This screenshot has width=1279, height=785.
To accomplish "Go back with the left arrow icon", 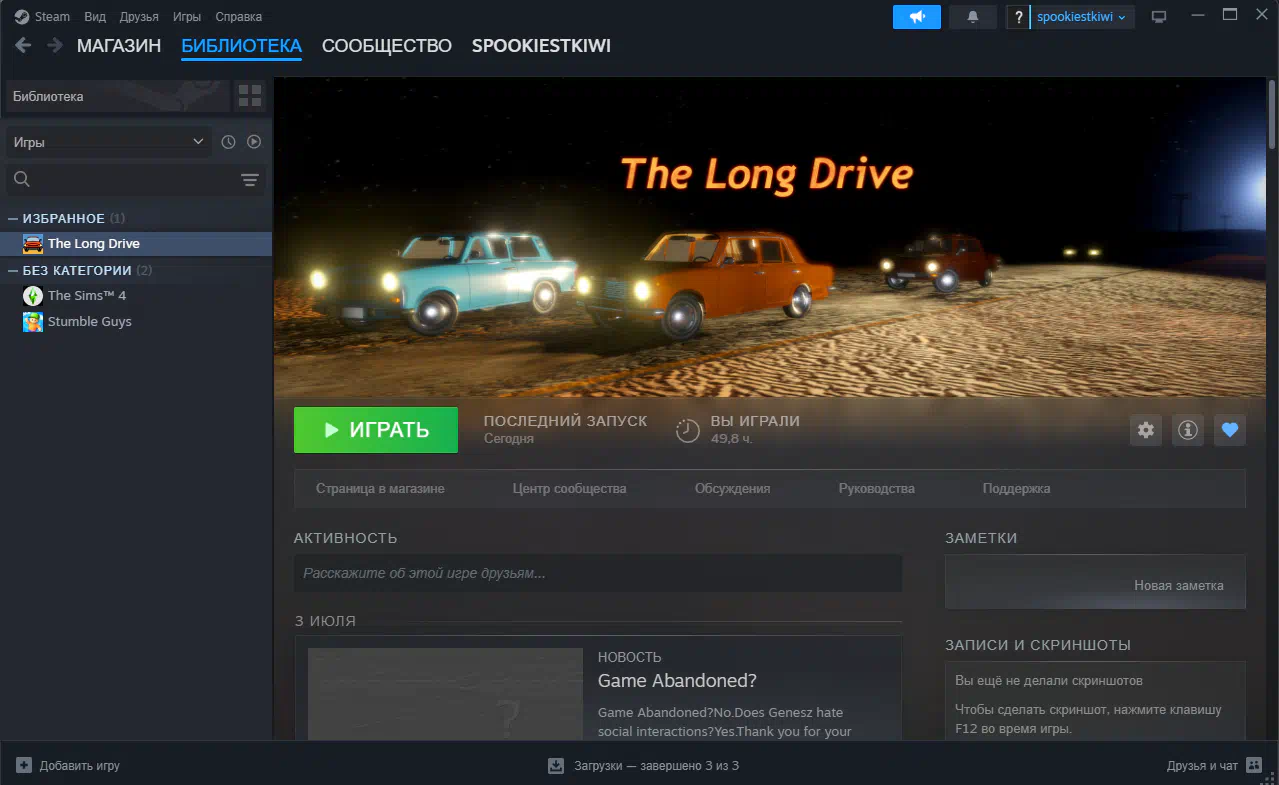I will coord(23,45).
